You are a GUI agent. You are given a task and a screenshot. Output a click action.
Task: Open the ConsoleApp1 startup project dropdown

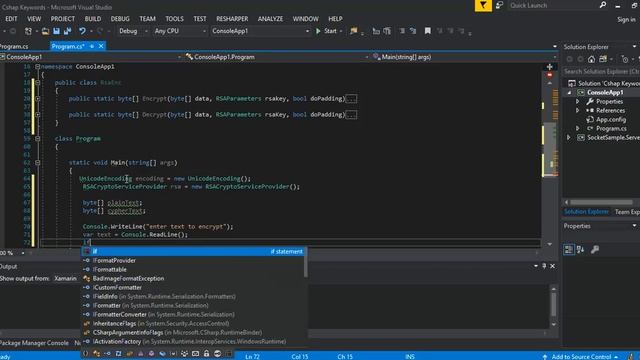pyautogui.click(x=260, y=31)
